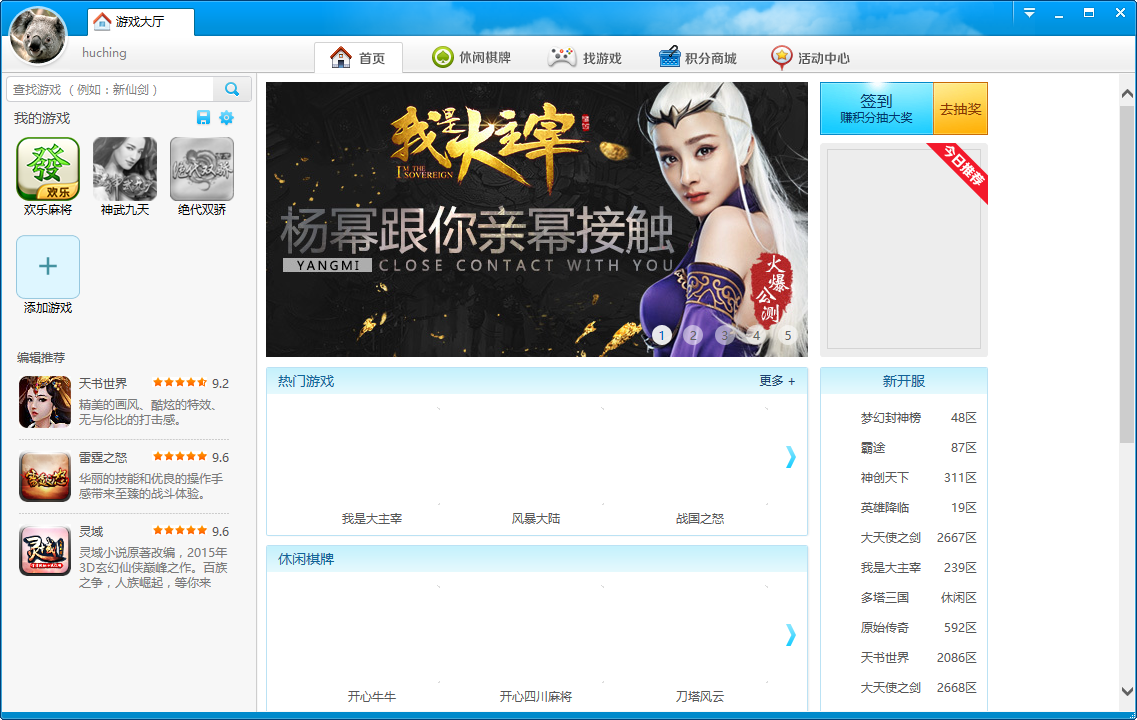This screenshot has width=1137, height=720.
Task: Switch to the 活动中心 tab
Action: [x=811, y=57]
